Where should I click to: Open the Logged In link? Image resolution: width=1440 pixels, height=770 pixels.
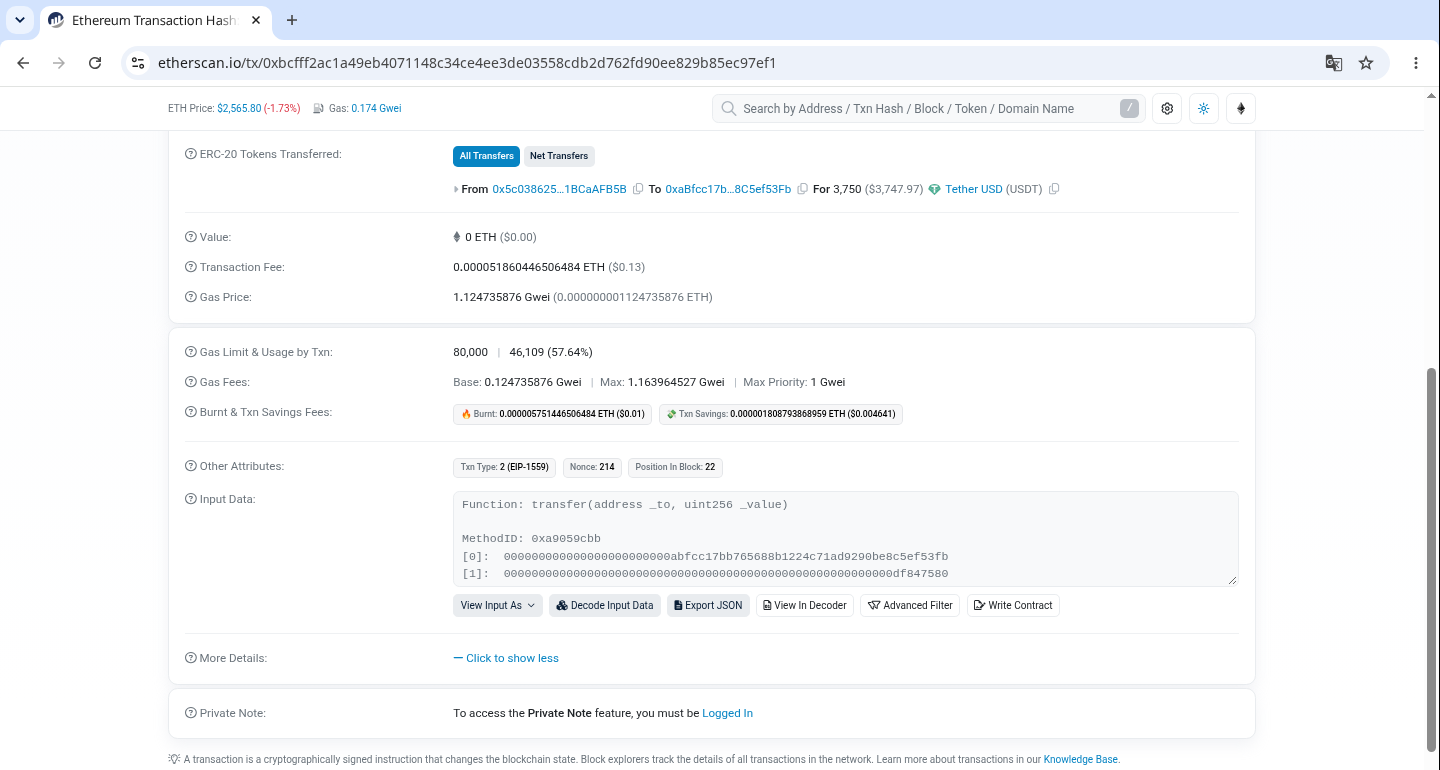(x=727, y=713)
